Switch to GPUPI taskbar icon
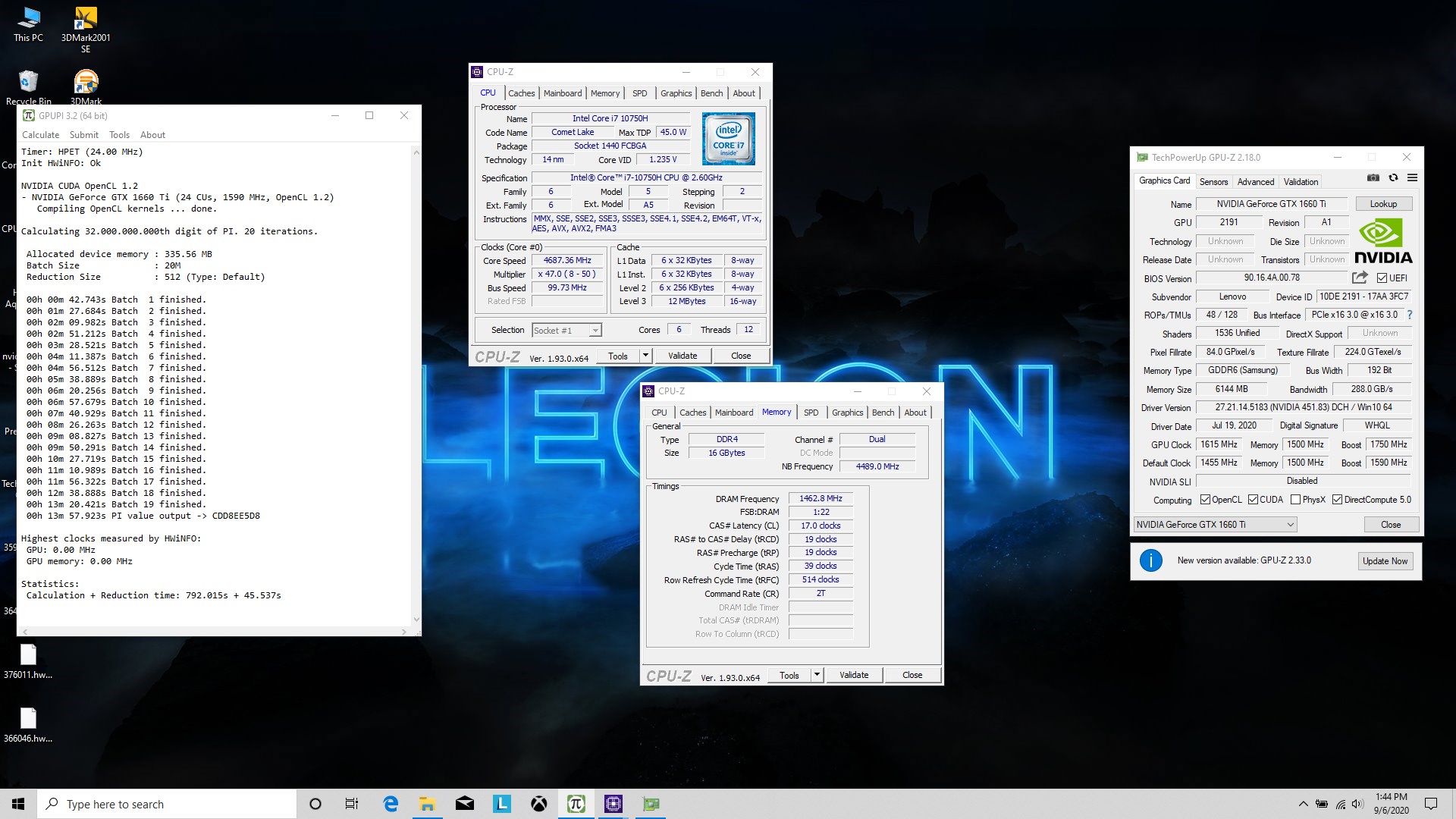This screenshot has height=819, width=1456. point(576,804)
